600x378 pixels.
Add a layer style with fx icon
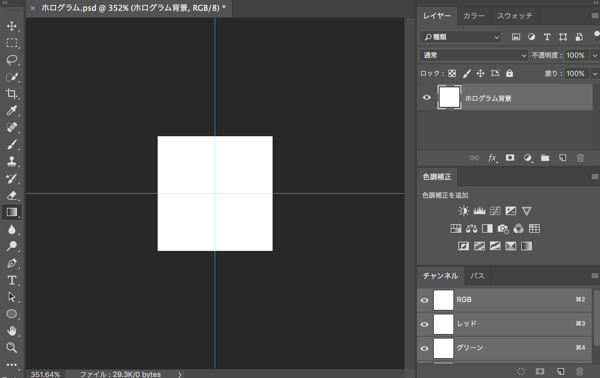[x=492, y=158]
